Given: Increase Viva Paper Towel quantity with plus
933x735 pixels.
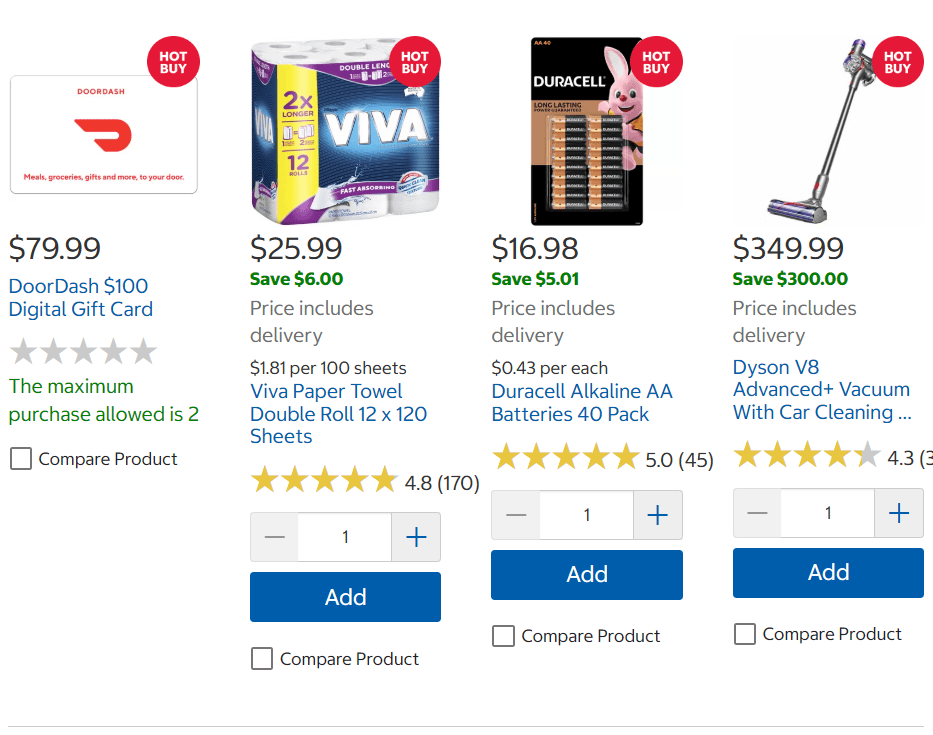Looking at the screenshot, I should click(x=416, y=537).
